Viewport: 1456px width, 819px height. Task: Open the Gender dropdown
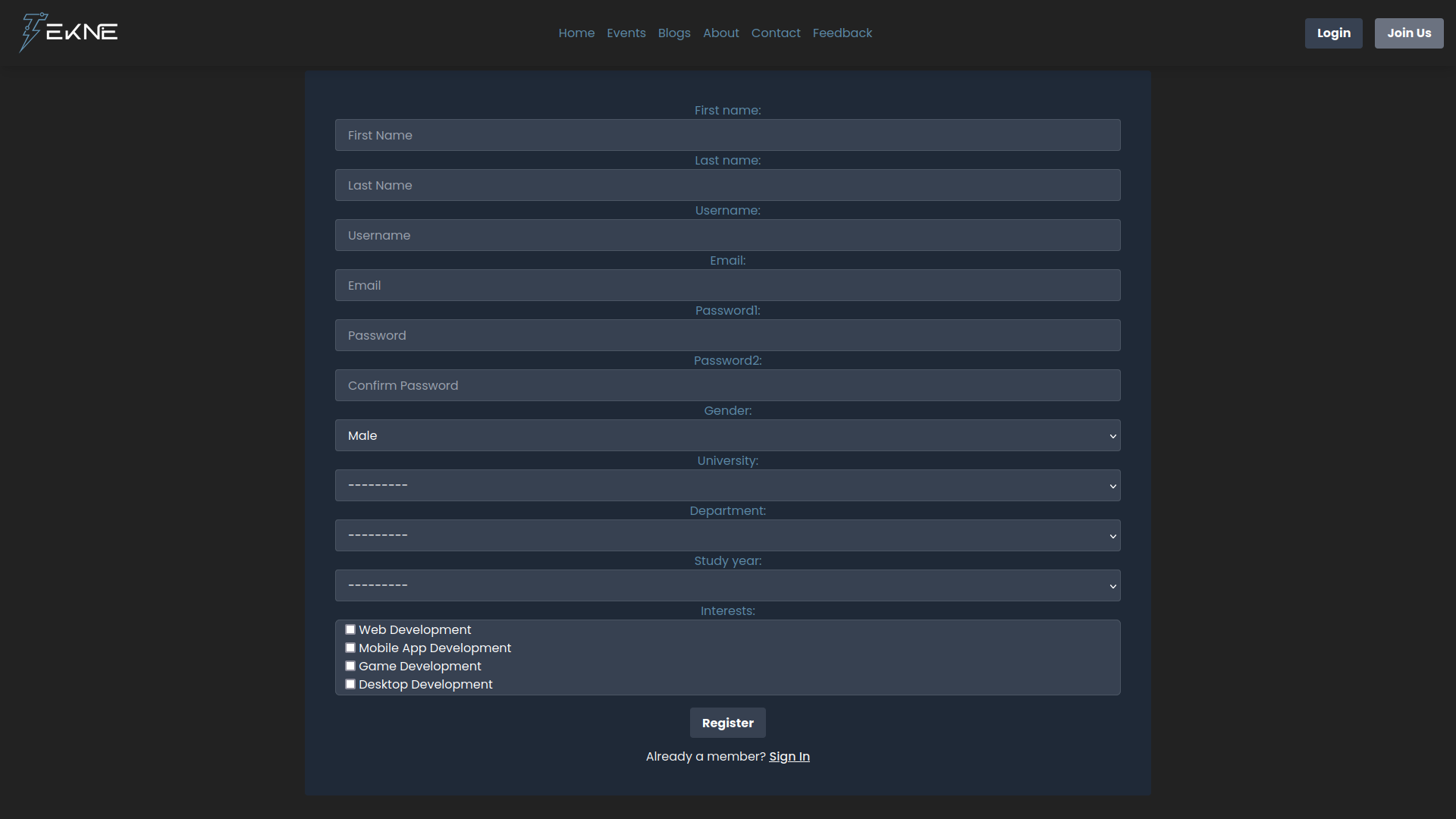pos(727,435)
